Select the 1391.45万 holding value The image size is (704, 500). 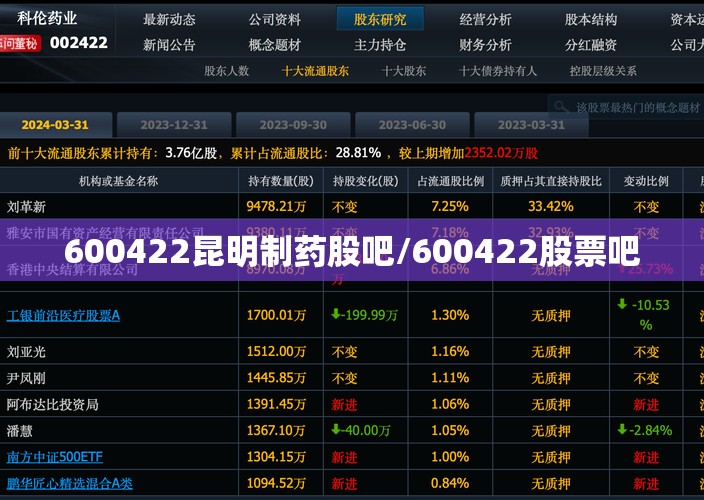(x=276, y=404)
